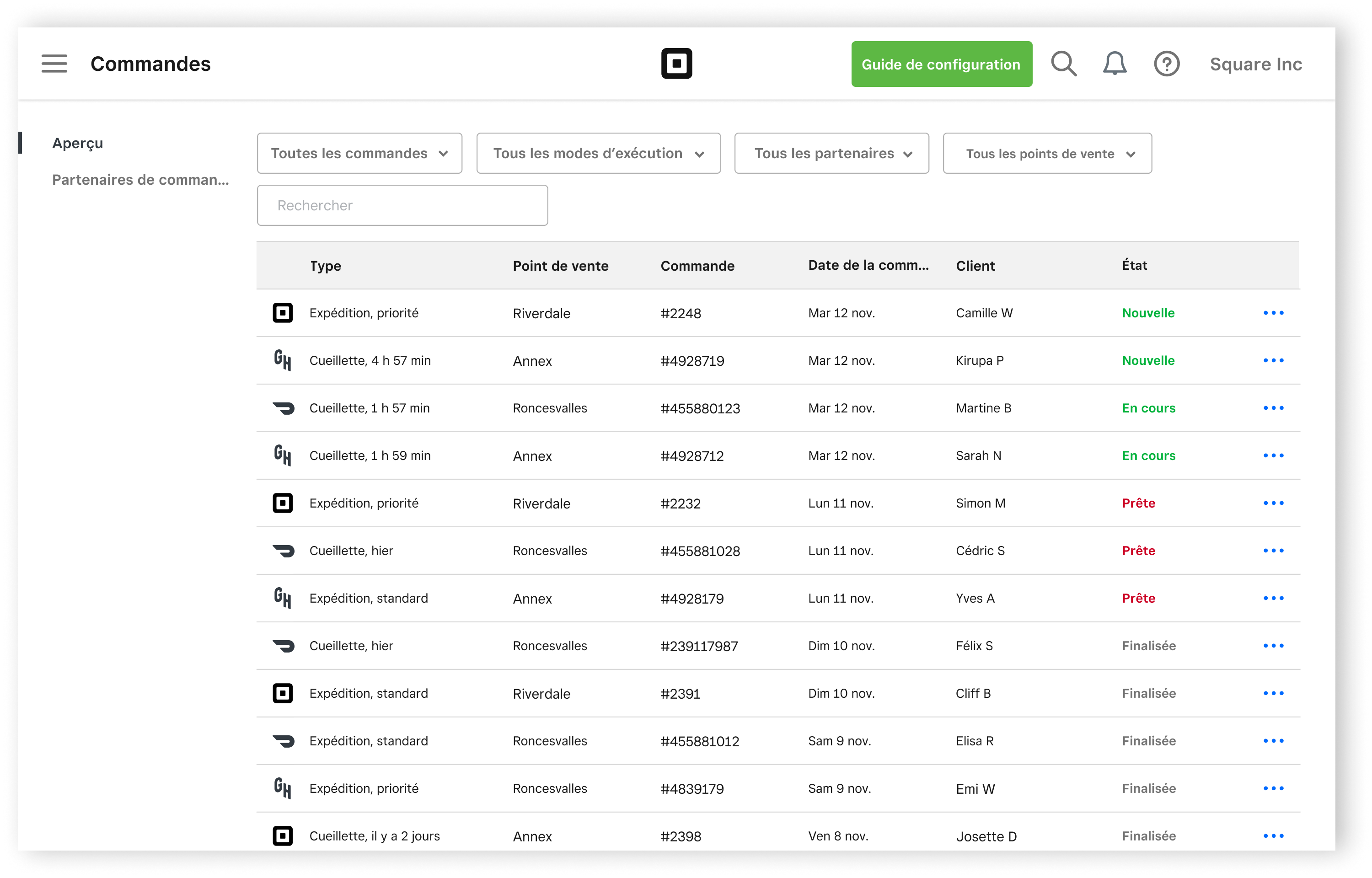Open Partenaires de commande sidebar item

click(140, 180)
